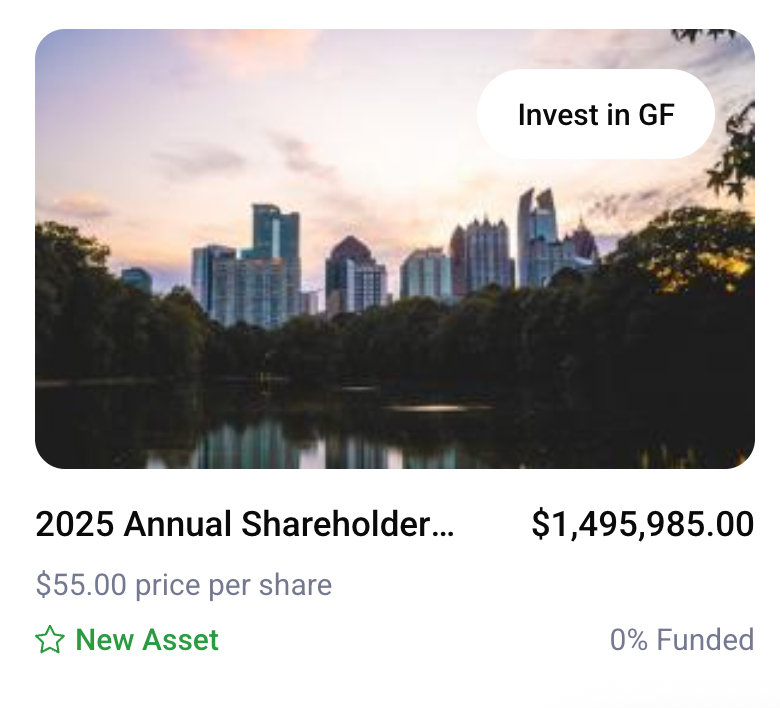Select the $55.00 price per share text

tap(183, 584)
